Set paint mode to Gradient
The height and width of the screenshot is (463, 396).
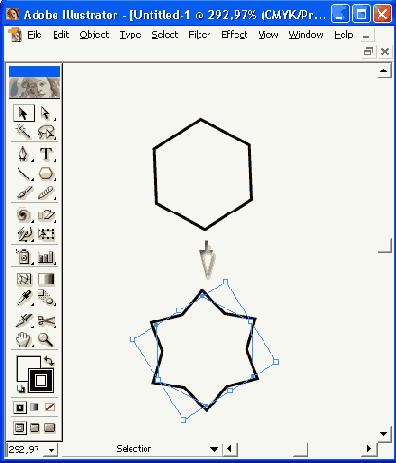click(x=35, y=407)
